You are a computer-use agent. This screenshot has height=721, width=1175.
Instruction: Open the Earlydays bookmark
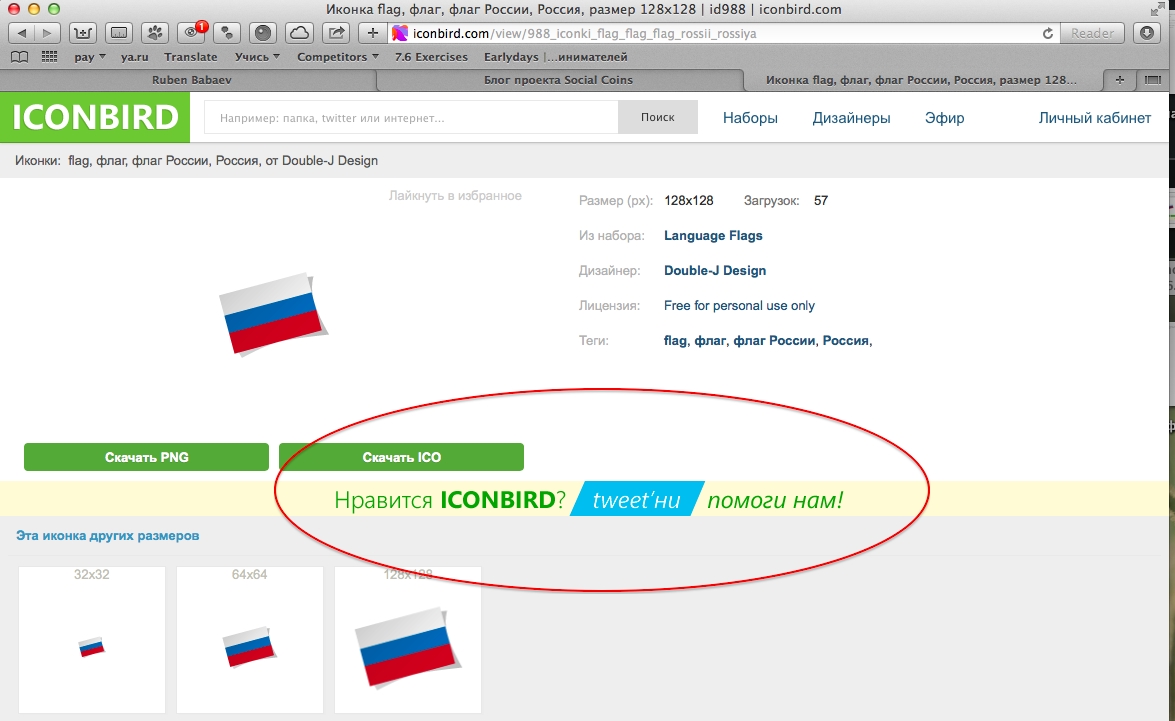[x=555, y=57]
